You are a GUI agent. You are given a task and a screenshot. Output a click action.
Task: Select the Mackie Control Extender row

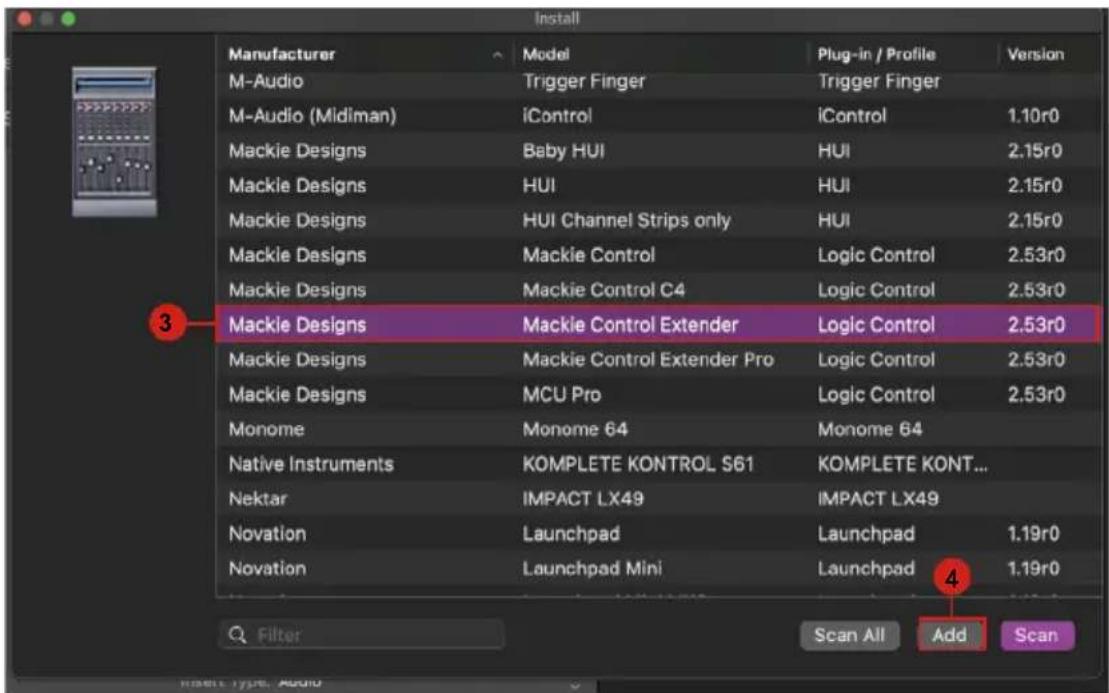[x=658, y=325]
